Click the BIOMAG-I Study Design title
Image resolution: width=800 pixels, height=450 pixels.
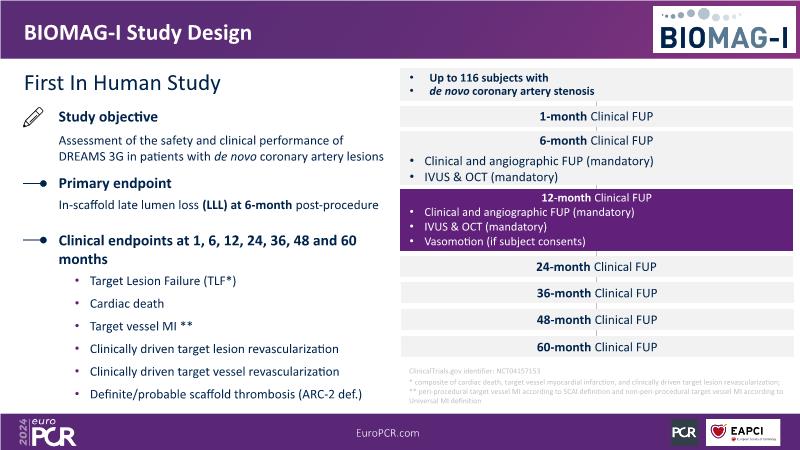[x=138, y=33]
